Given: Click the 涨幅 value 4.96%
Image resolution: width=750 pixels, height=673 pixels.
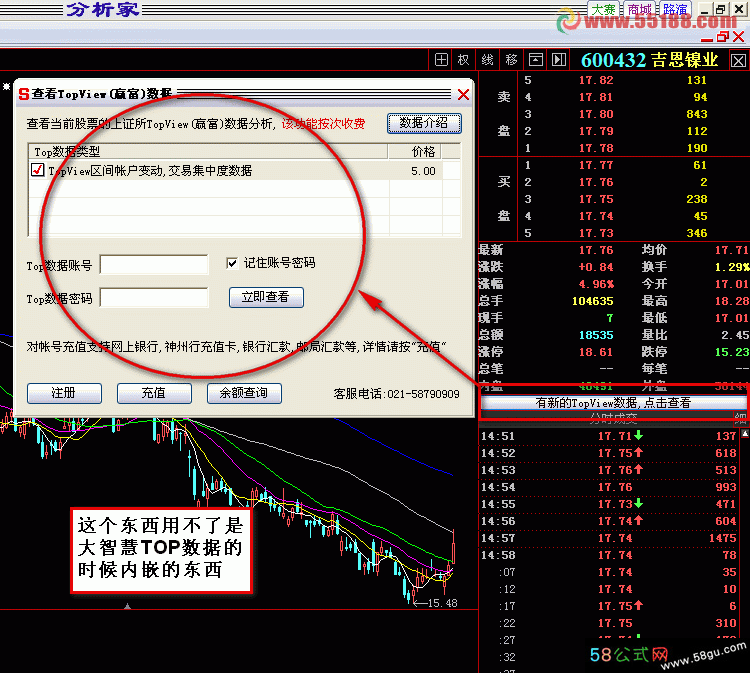Looking at the screenshot, I should 596,284.
